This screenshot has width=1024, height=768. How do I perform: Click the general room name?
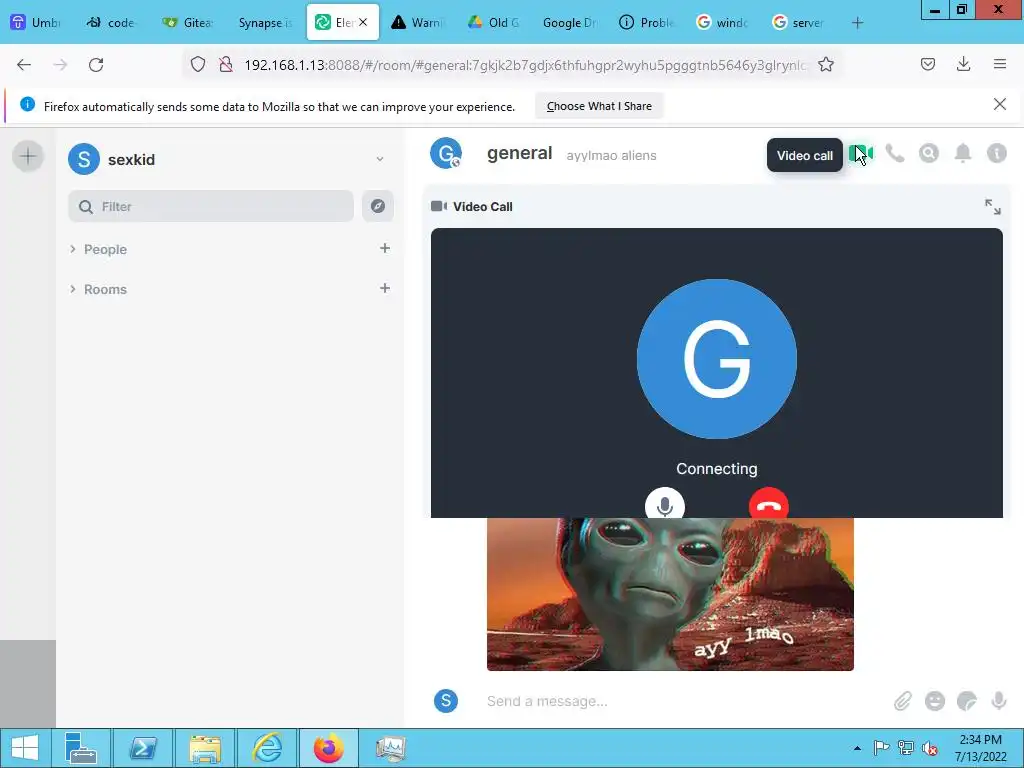tap(519, 153)
